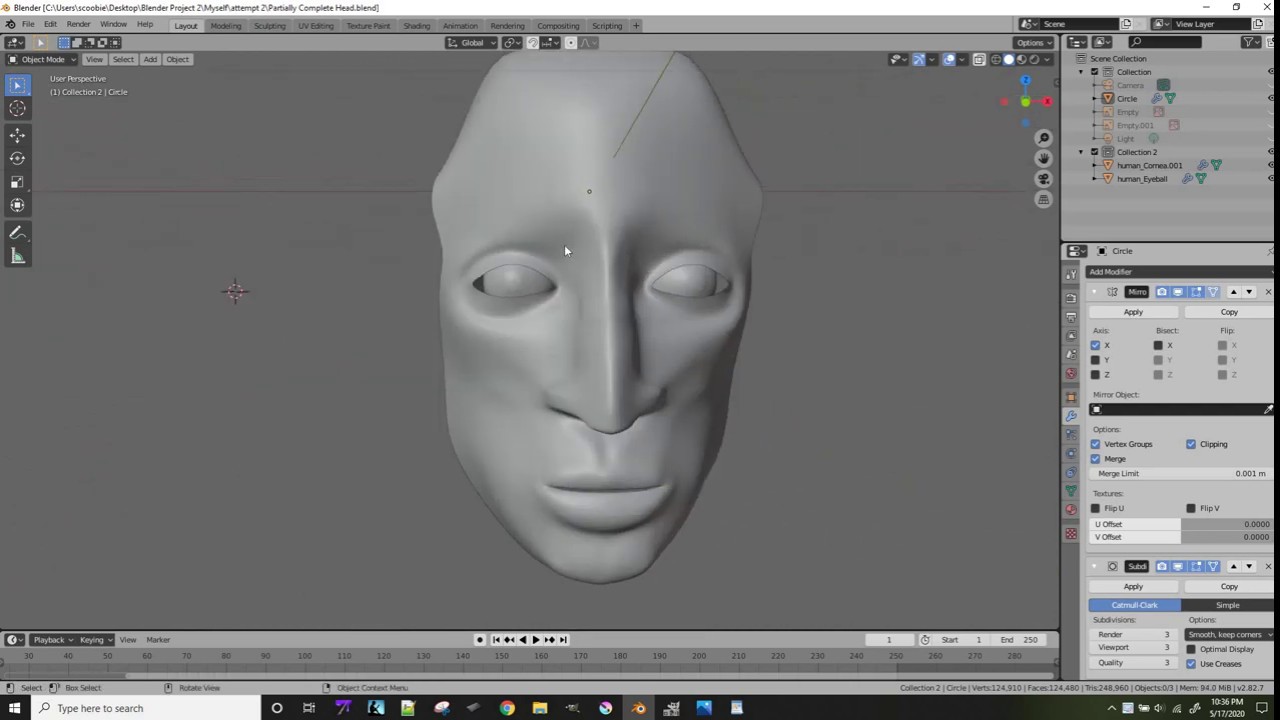
Task: Click the U Offset slider field
Action: point(1180,524)
